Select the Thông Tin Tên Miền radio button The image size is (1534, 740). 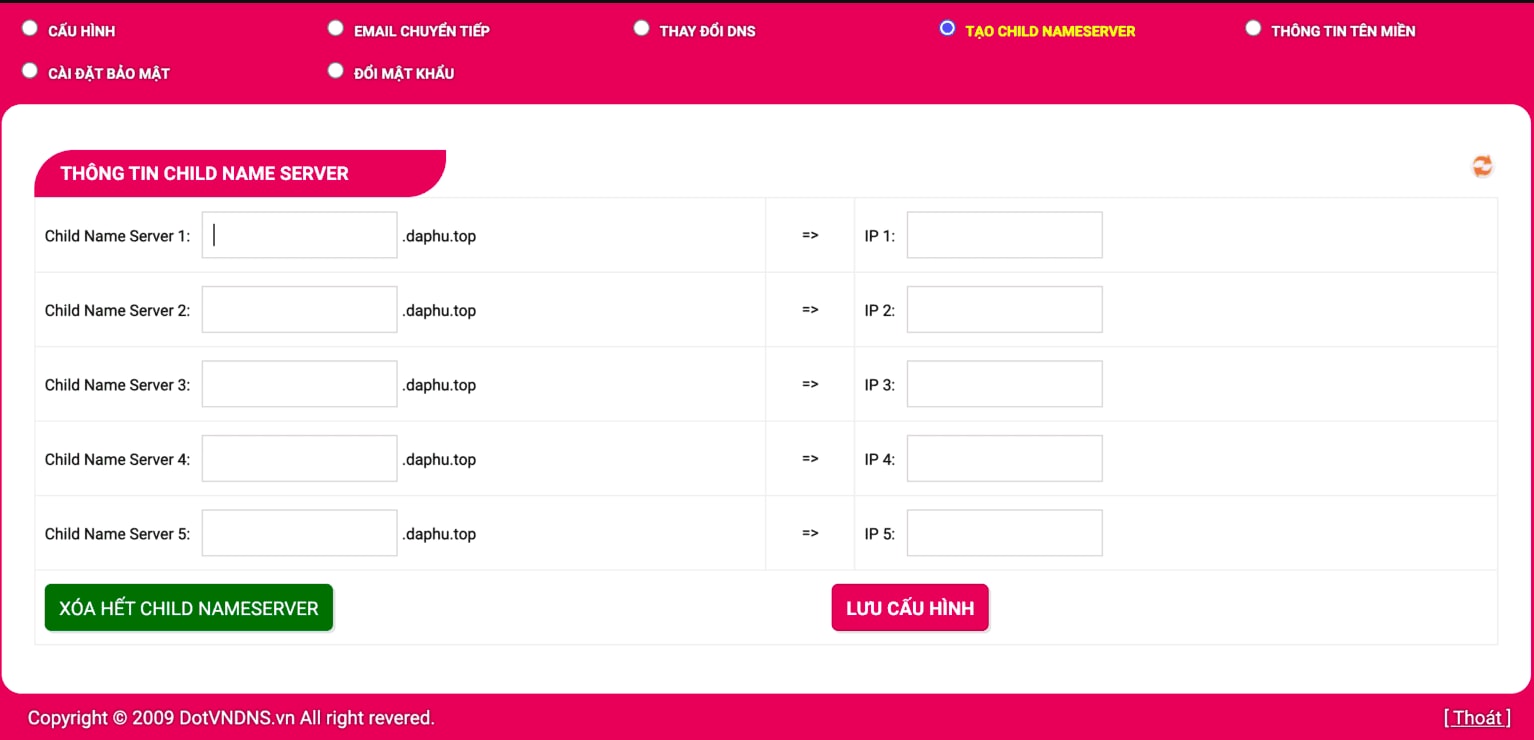coord(1253,29)
